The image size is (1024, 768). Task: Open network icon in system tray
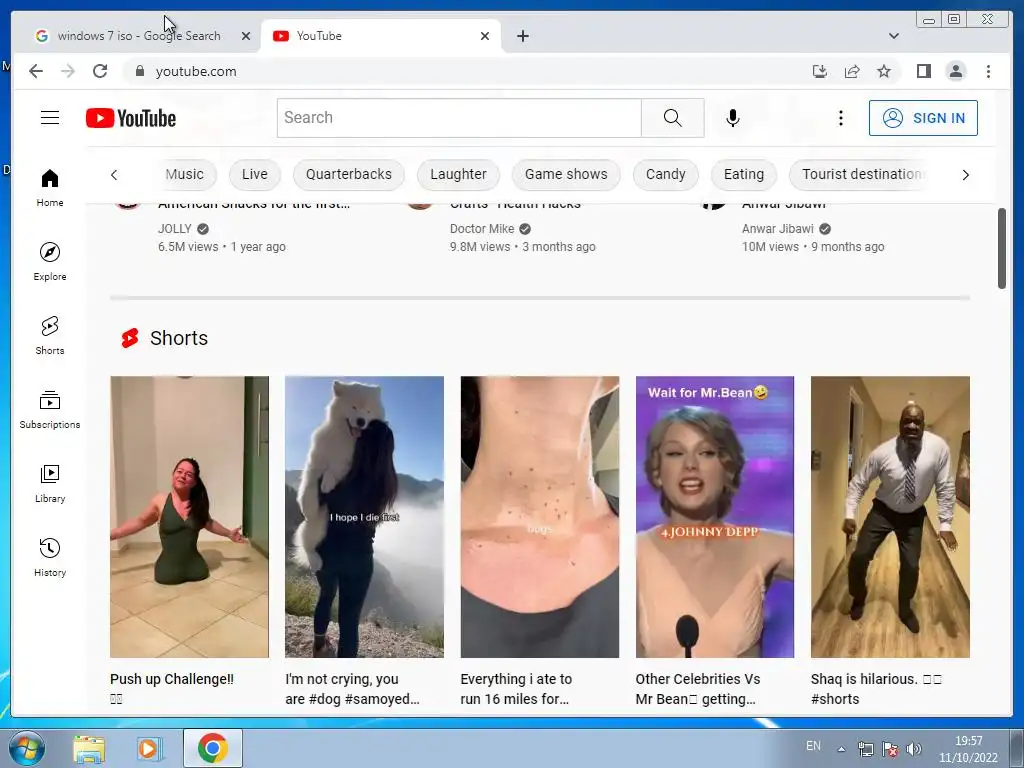(x=866, y=749)
